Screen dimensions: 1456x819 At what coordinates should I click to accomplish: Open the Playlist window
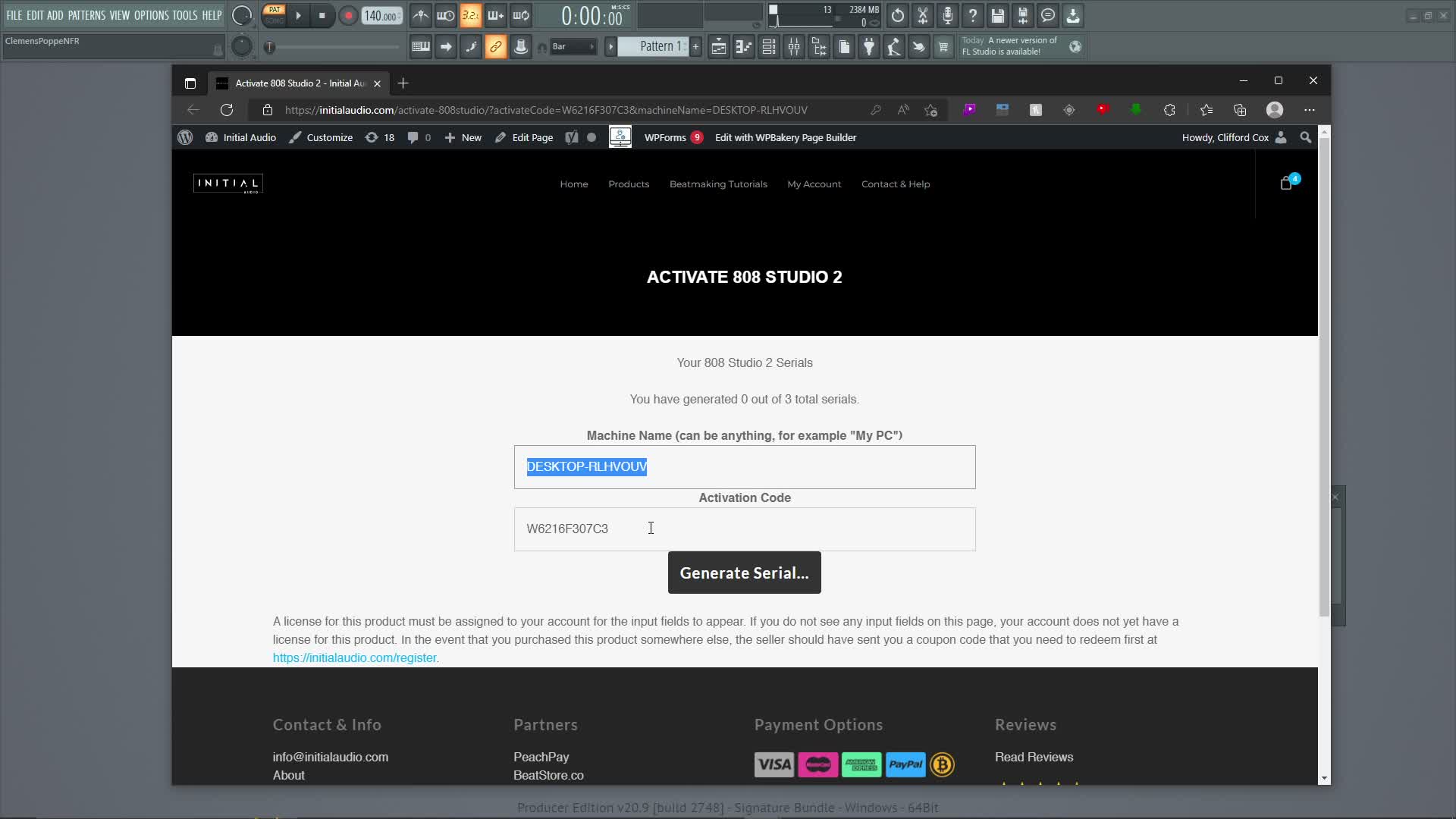(720, 46)
